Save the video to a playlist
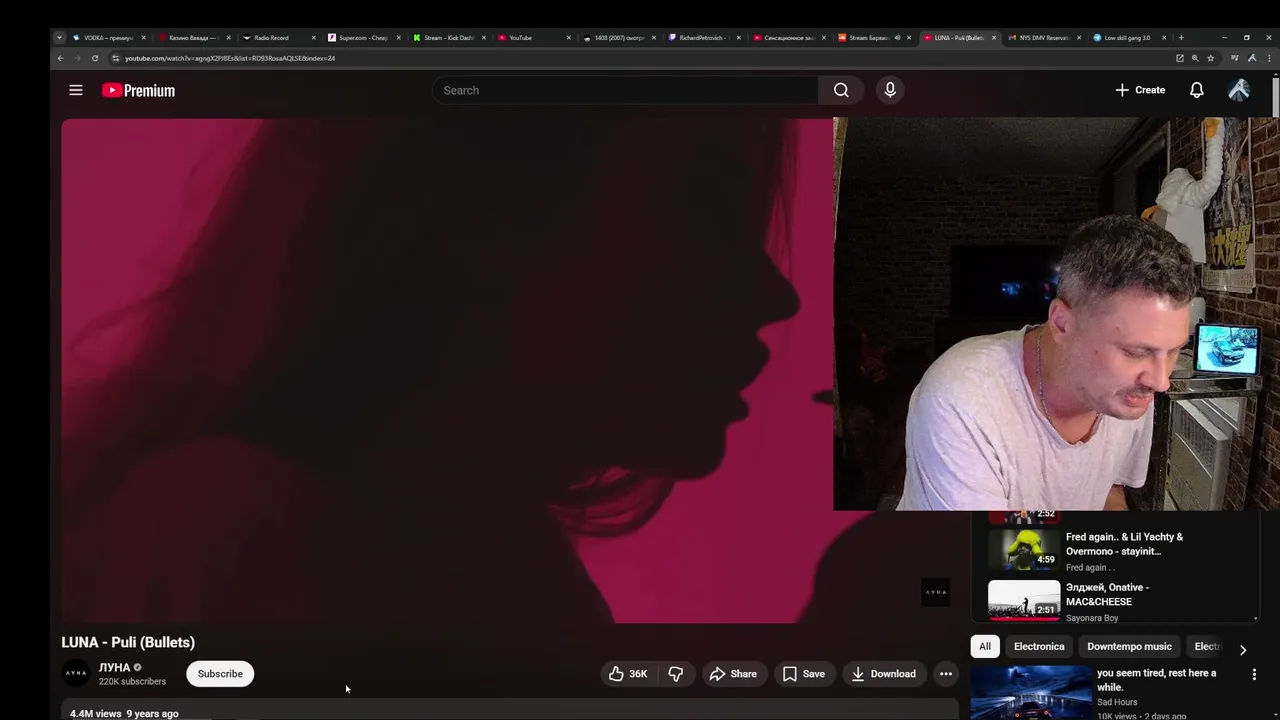Image resolution: width=1280 pixels, height=720 pixels. pos(804,674)
